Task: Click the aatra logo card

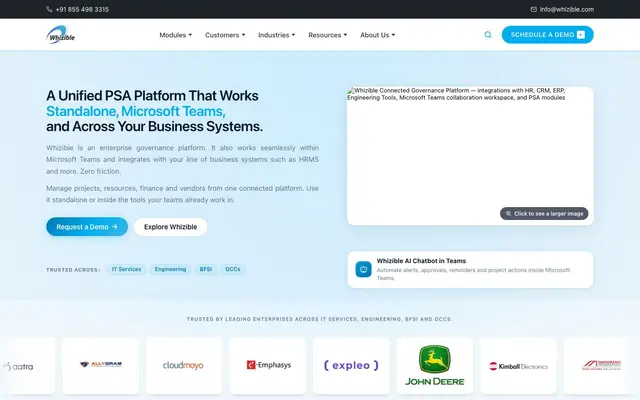Action: tap(27, 366)
